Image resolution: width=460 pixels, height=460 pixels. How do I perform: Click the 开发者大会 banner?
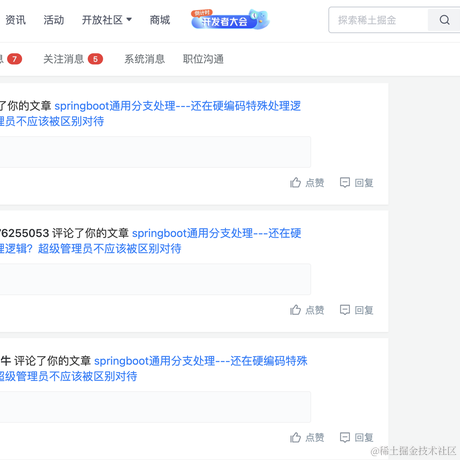click(x=230, y=19)
